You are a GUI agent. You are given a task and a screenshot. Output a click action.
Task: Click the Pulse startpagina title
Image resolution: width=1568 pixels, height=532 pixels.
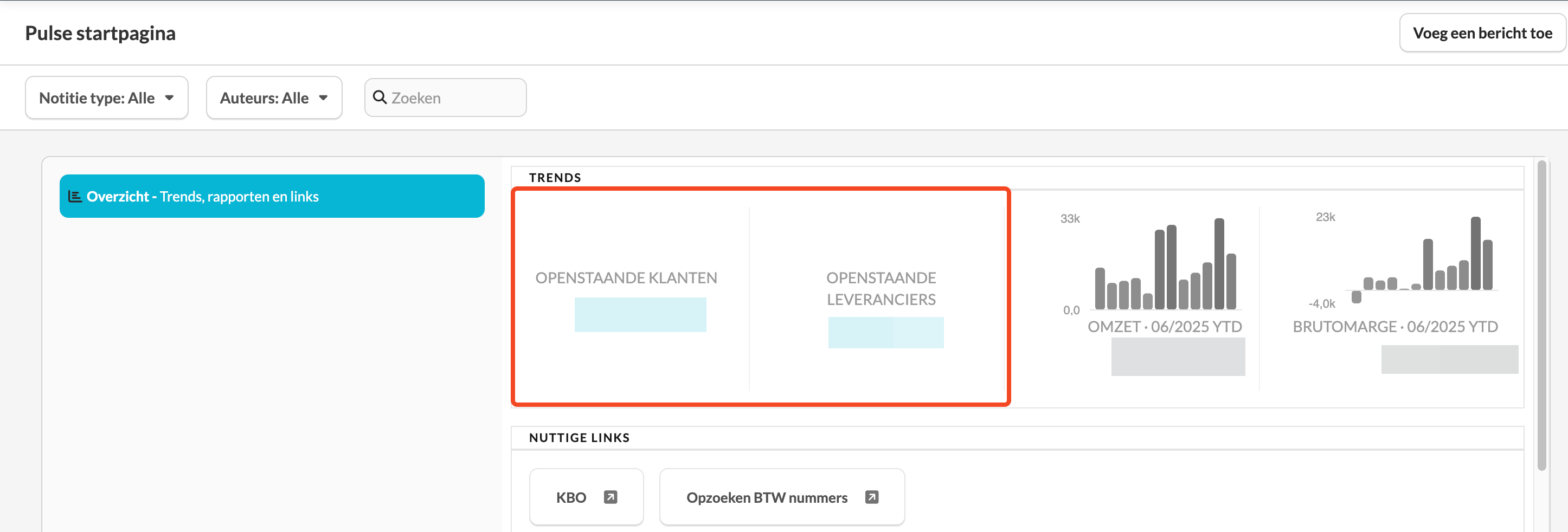[x=100, y=33]
